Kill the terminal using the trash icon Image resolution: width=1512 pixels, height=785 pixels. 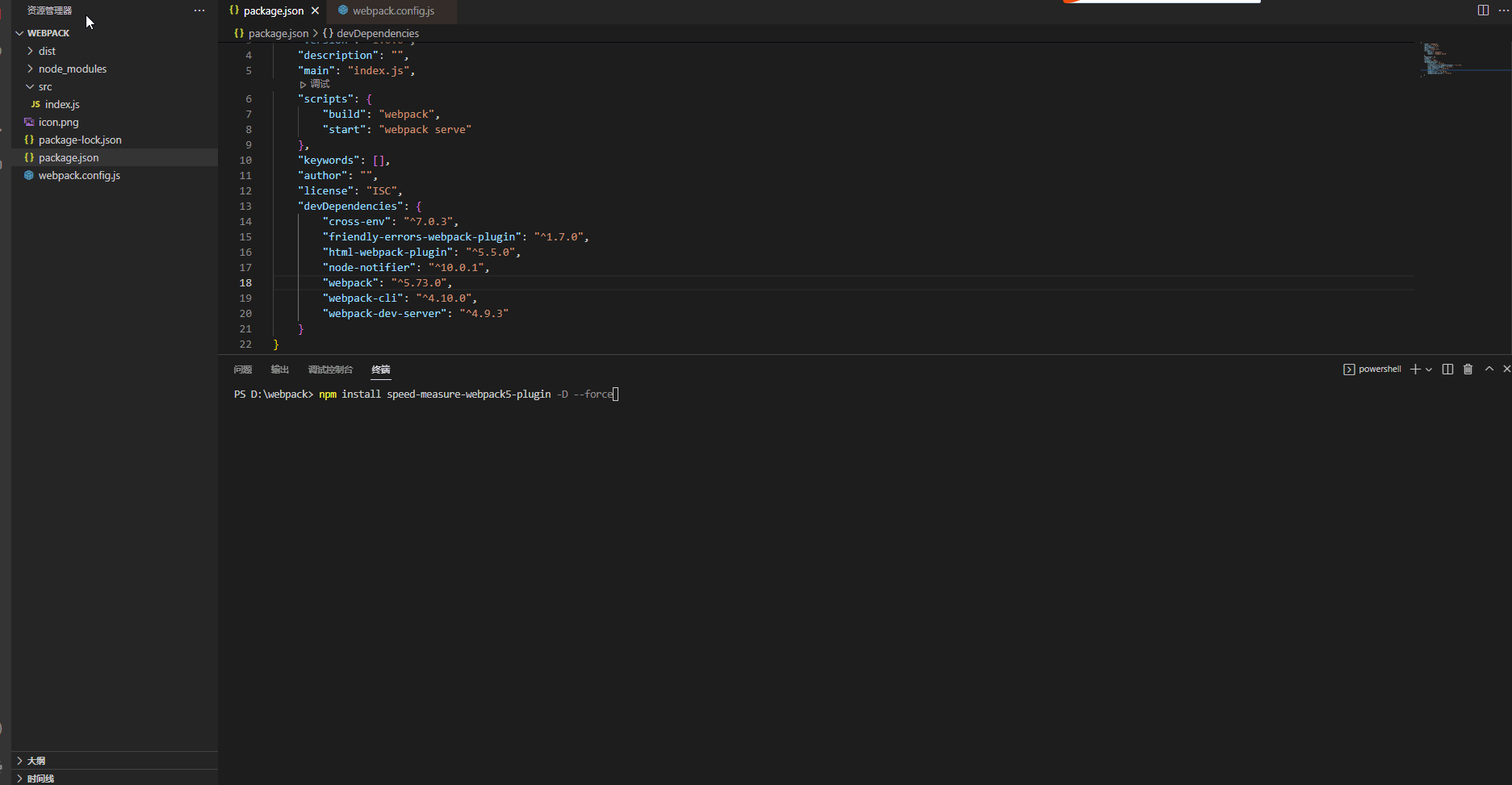(x=1468, y=369)
